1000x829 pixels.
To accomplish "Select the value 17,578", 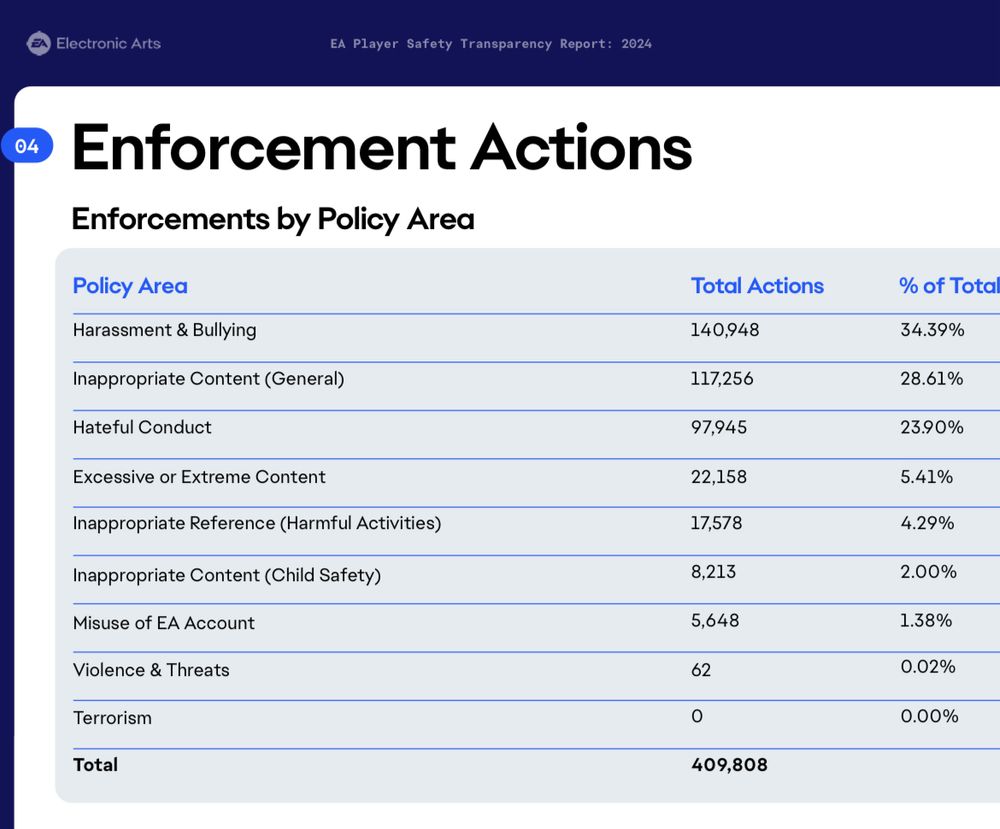I will (716, 524).
